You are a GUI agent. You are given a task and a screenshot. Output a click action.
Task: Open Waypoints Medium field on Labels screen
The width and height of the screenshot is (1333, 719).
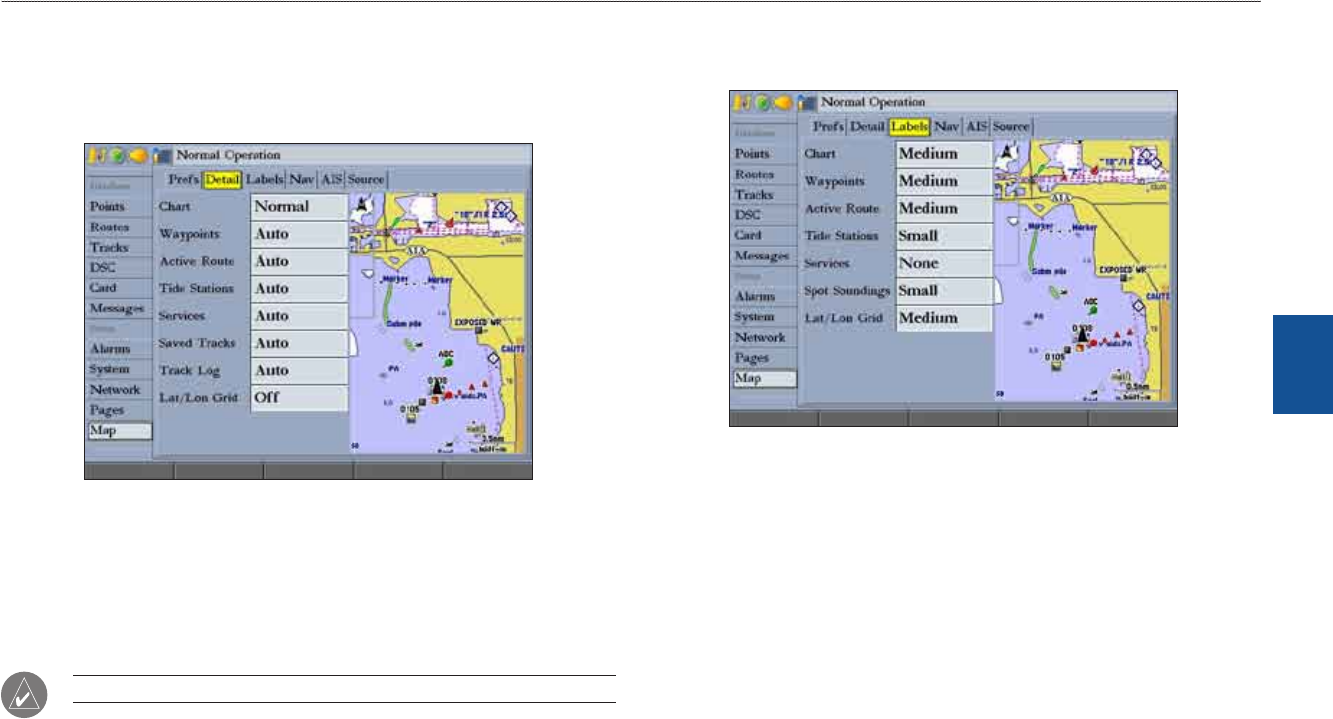pyautogui.click(x=944, y=181)
